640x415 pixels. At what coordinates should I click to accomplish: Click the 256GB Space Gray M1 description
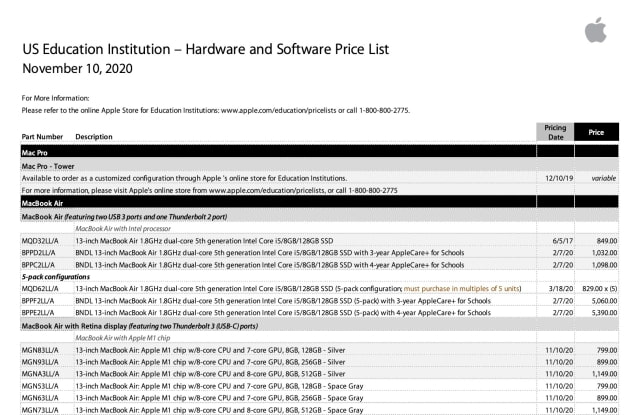point(219,398)
